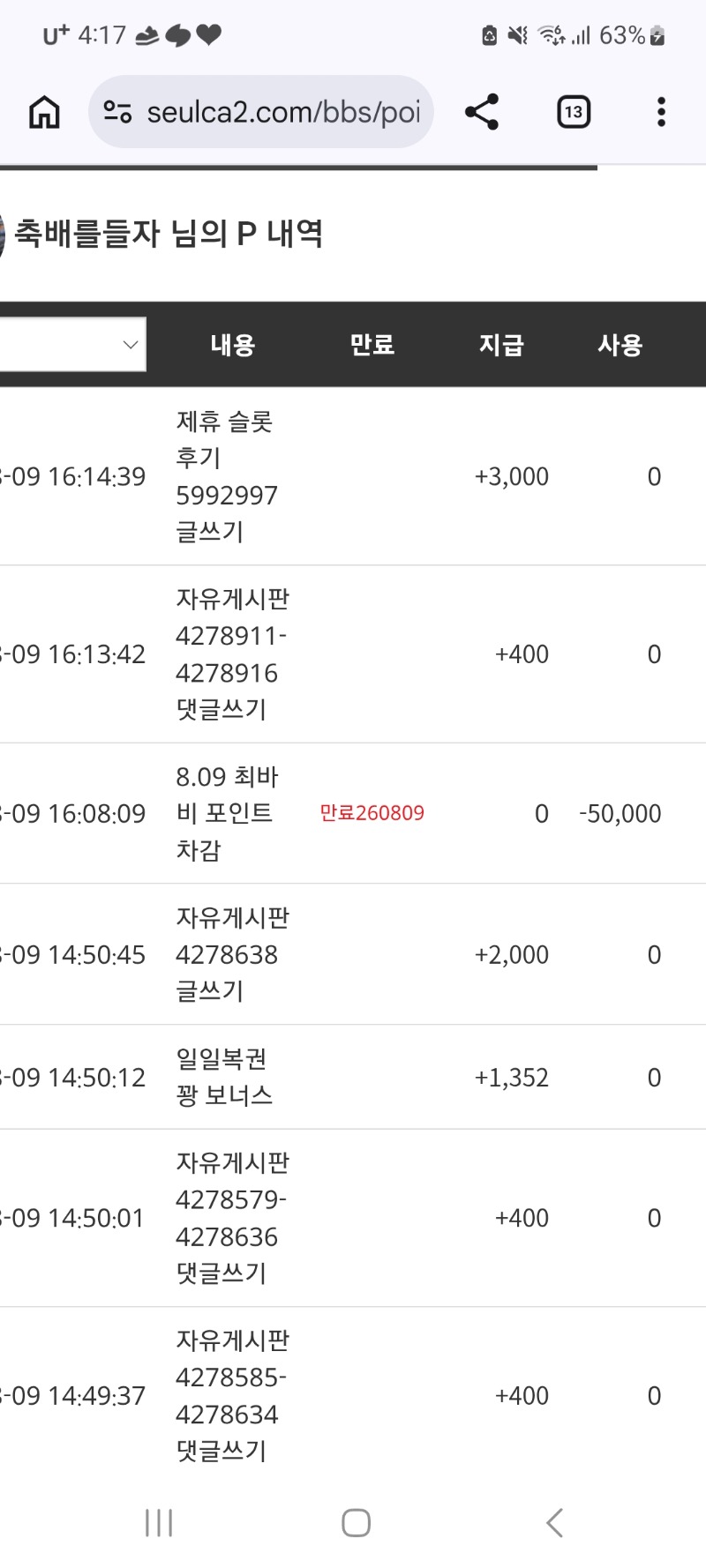Viewport: 706px width, 1568px height.
Task: Tap the red 만료260809 expiry label
Action: (x=372, y=813)
